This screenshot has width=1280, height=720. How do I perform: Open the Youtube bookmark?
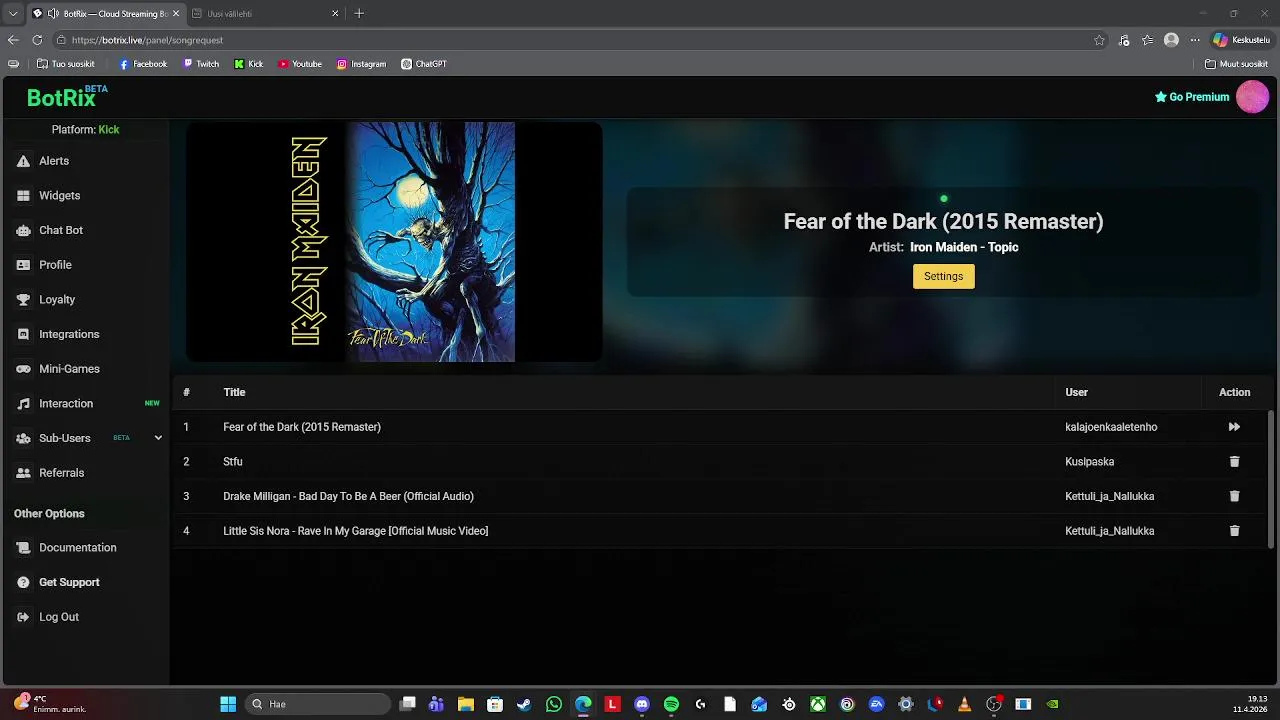click(300, 64)
